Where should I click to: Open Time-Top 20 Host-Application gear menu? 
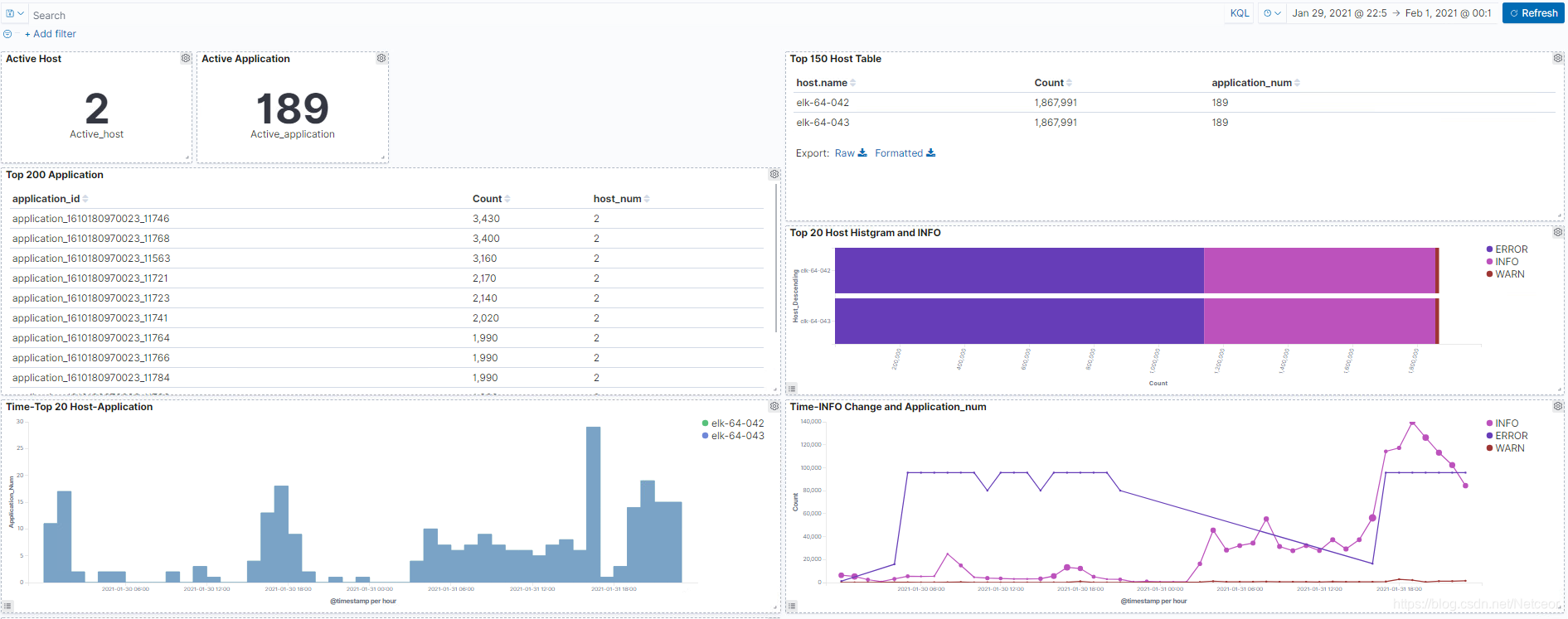pyautogui.click(x=774, y=406)
